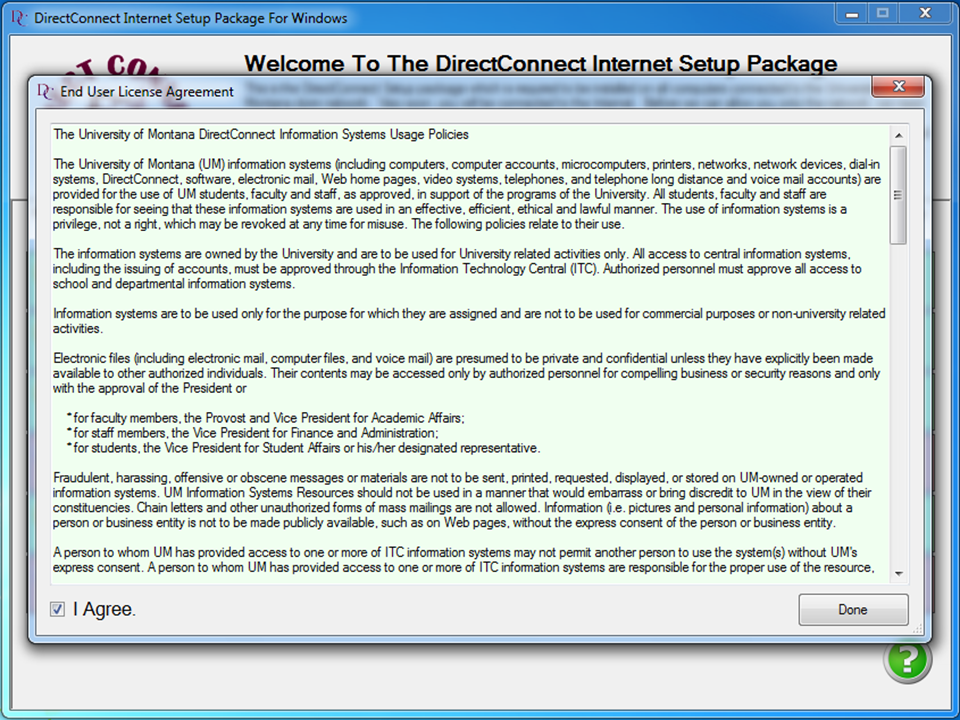The image size is (960, 720).
Task: Click the paragraph starting 'Electronic files'
Action: pyautogui.click(x=466, y=373)
